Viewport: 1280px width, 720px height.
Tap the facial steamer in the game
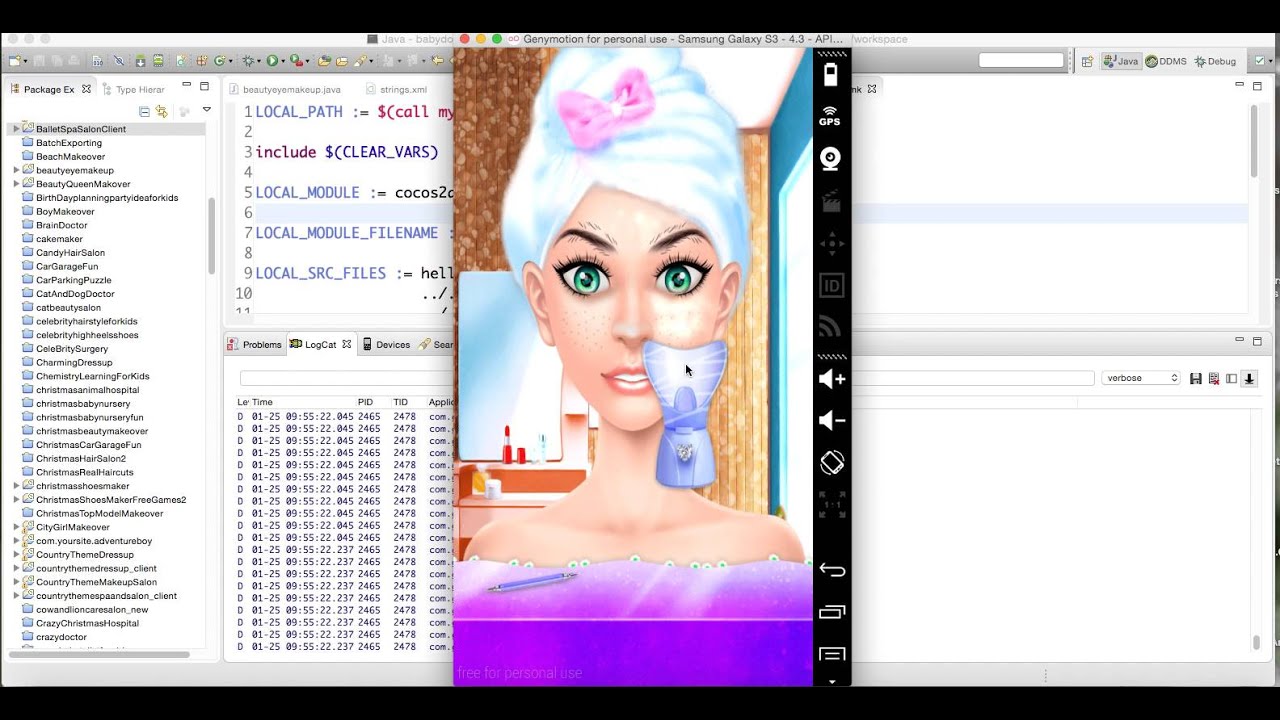686,415
